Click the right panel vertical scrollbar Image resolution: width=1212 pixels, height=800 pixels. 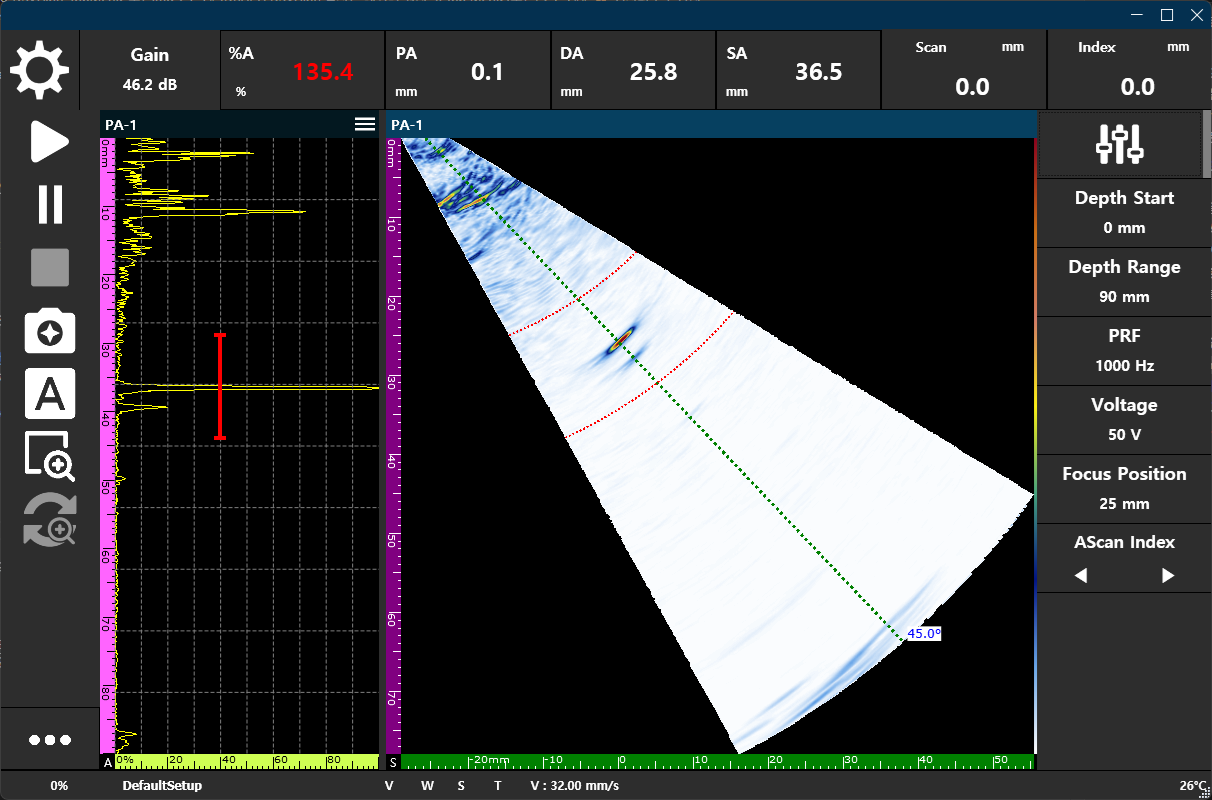[x=1205, y=145]
